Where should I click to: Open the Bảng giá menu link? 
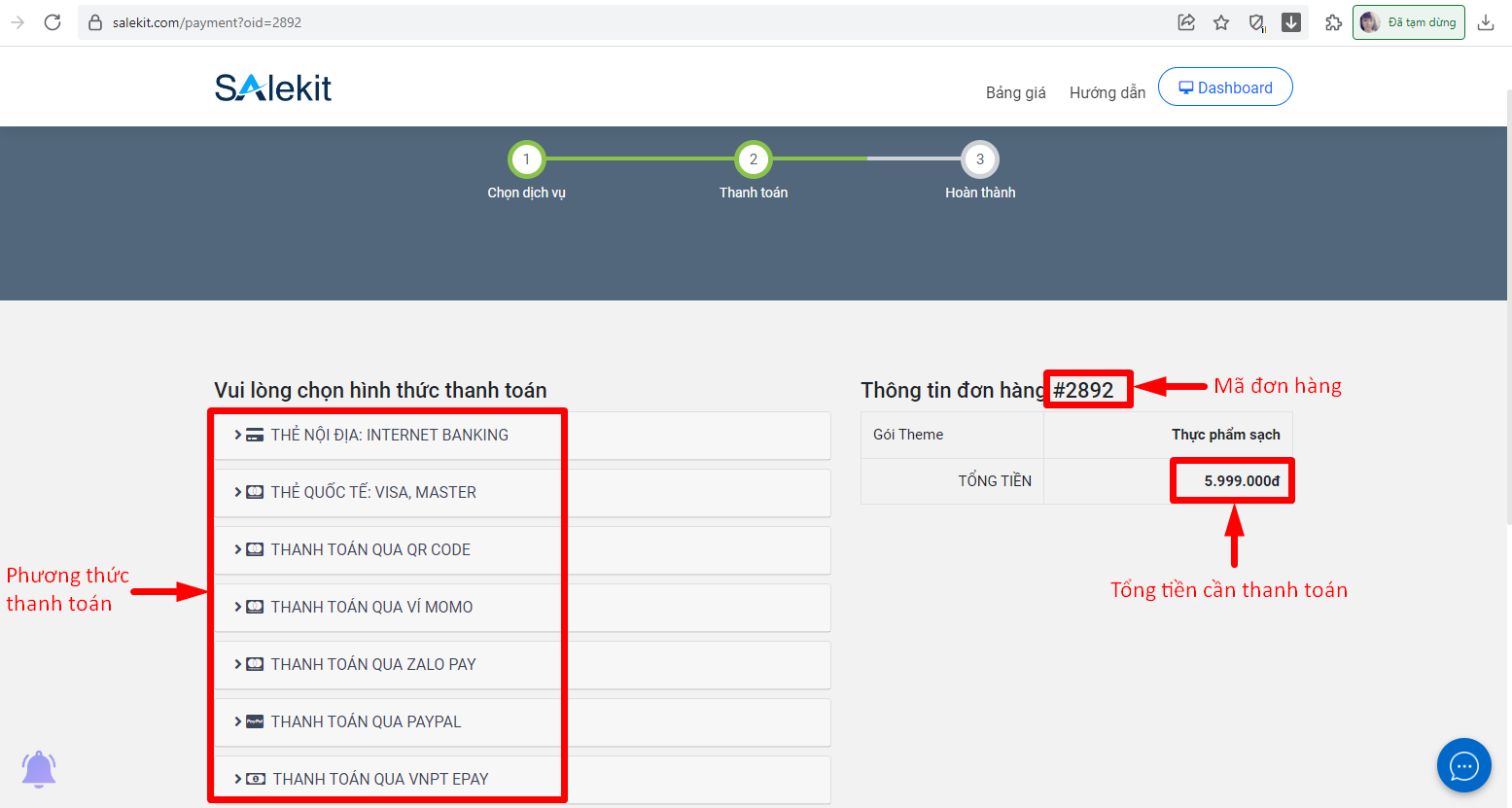click(x=1016, y=92)
